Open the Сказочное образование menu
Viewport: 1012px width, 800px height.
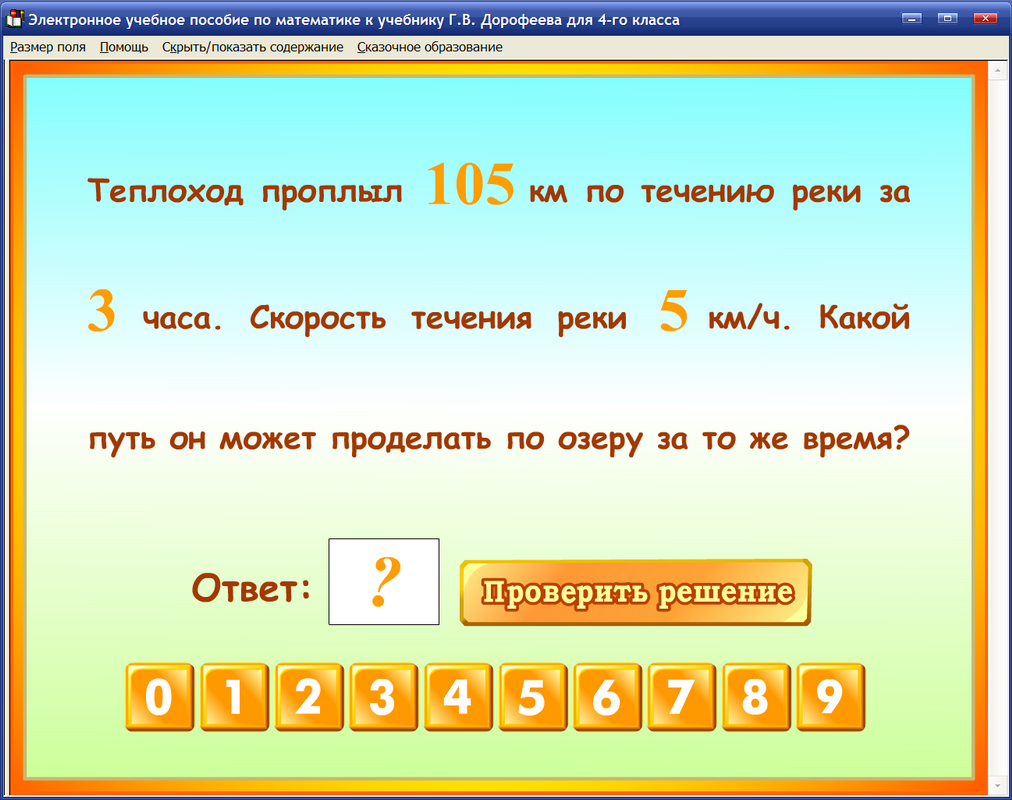[430, 46]
